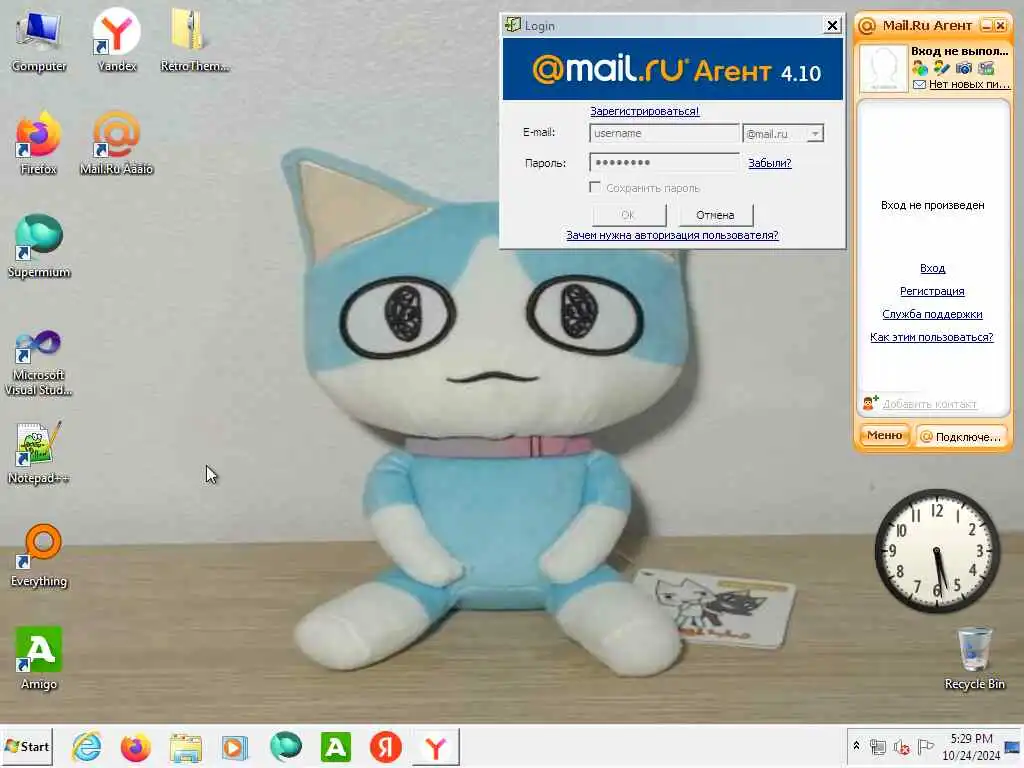Select the Firefox desktop shortcut

pos(39,144)
